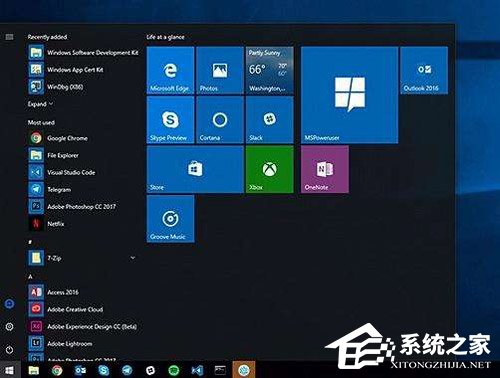The width and height of the screenshot is (500, 378).
Task: Open Outlook on the taskbar
Action: (x=80, y=370)
